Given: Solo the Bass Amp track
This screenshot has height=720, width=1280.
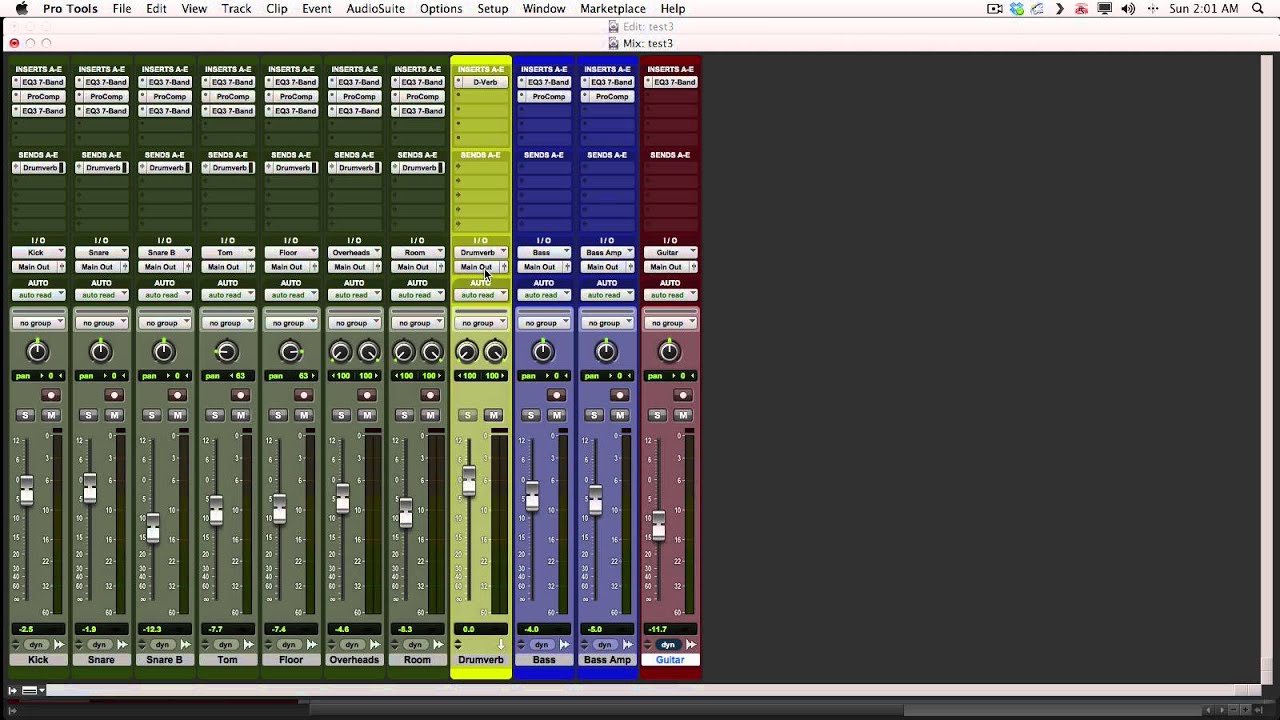Looking at the screenshot, I should [x=594, y=415].
